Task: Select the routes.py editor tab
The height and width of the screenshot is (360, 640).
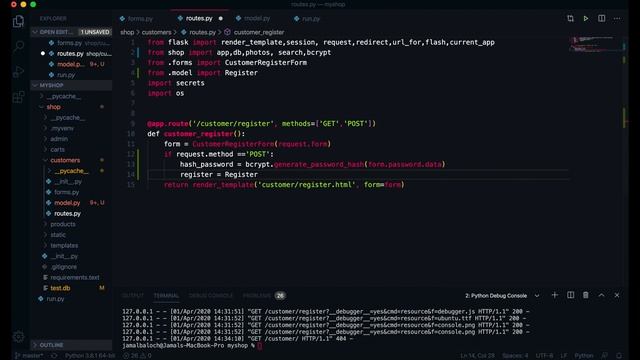Action: 200,18
